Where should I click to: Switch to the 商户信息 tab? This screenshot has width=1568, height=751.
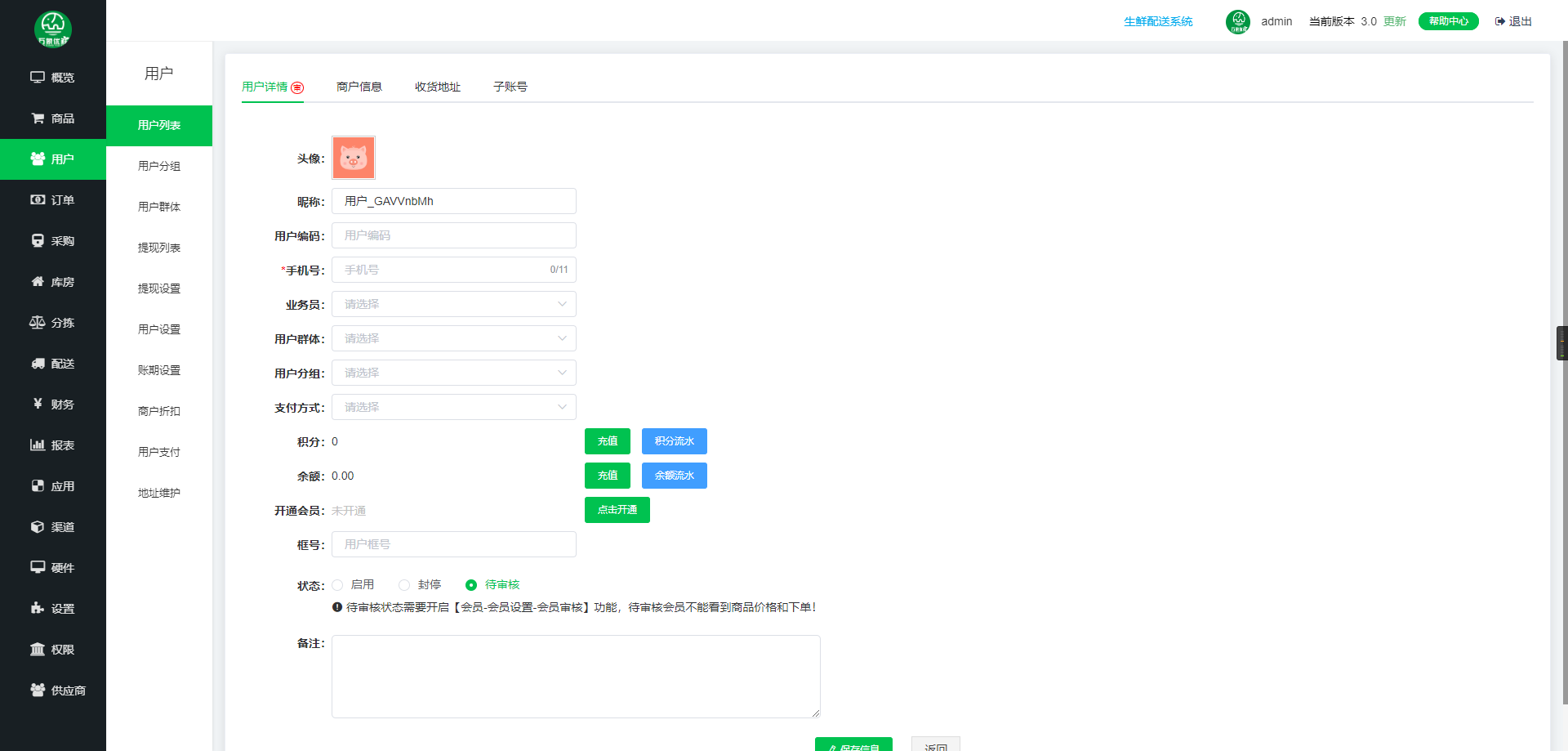[359, 87]
